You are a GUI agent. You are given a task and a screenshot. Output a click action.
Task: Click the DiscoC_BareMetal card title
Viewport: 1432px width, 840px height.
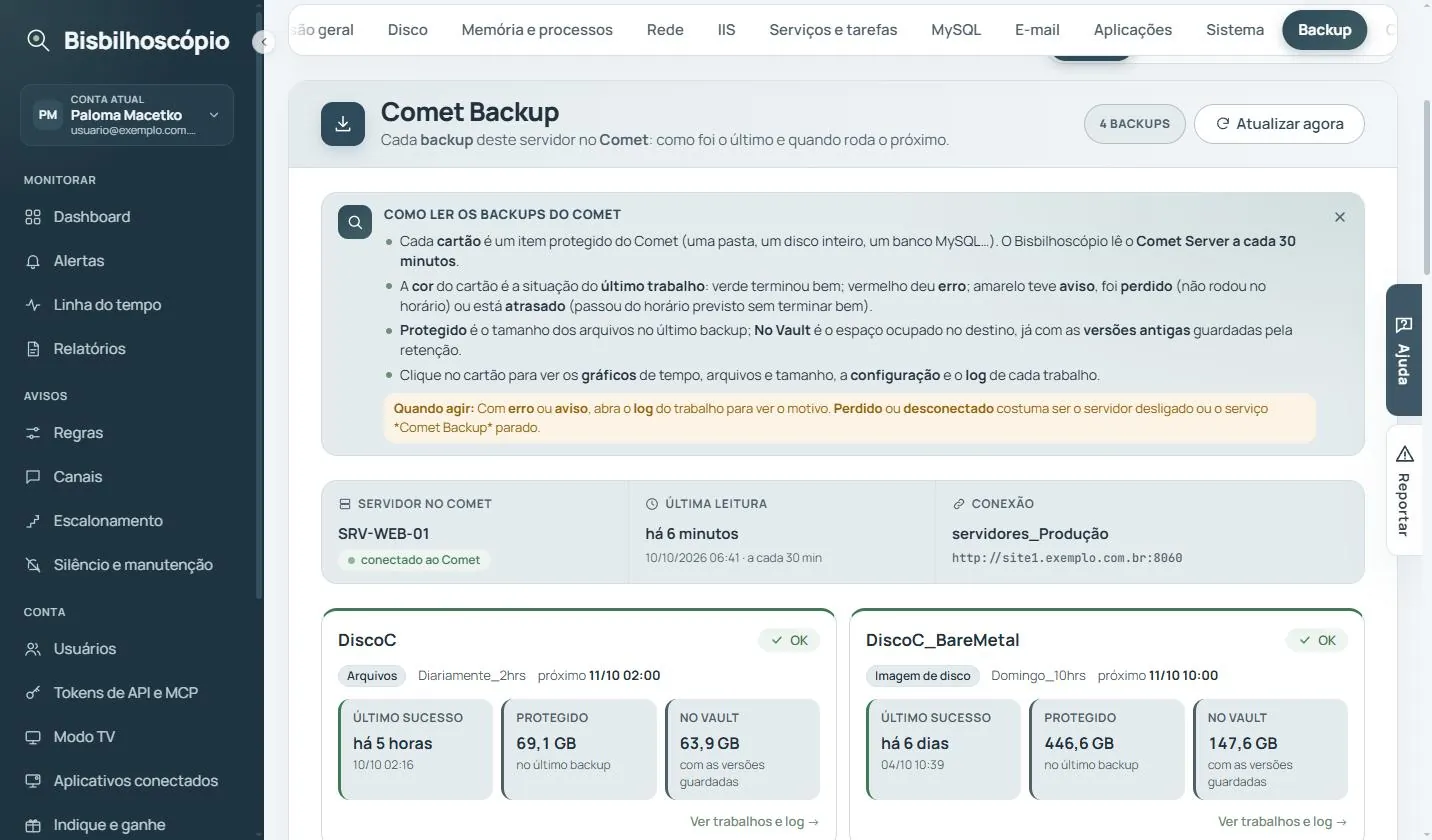point(943,640)
